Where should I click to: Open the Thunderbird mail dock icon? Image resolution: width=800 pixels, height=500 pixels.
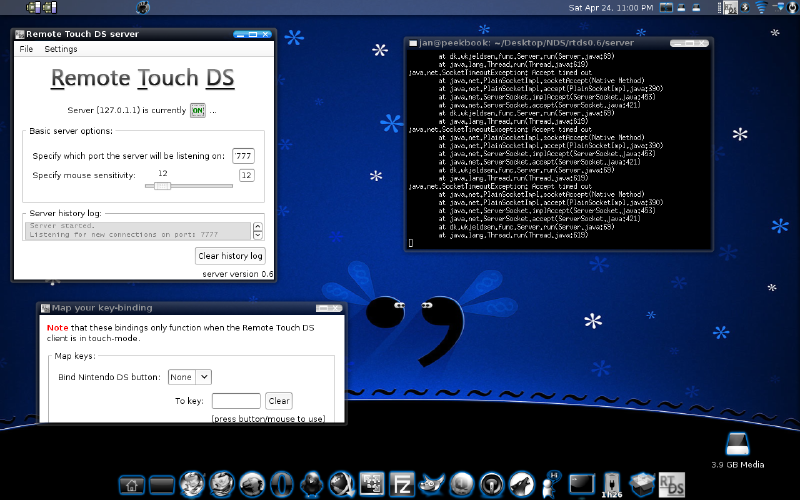(x=222, y=484)
